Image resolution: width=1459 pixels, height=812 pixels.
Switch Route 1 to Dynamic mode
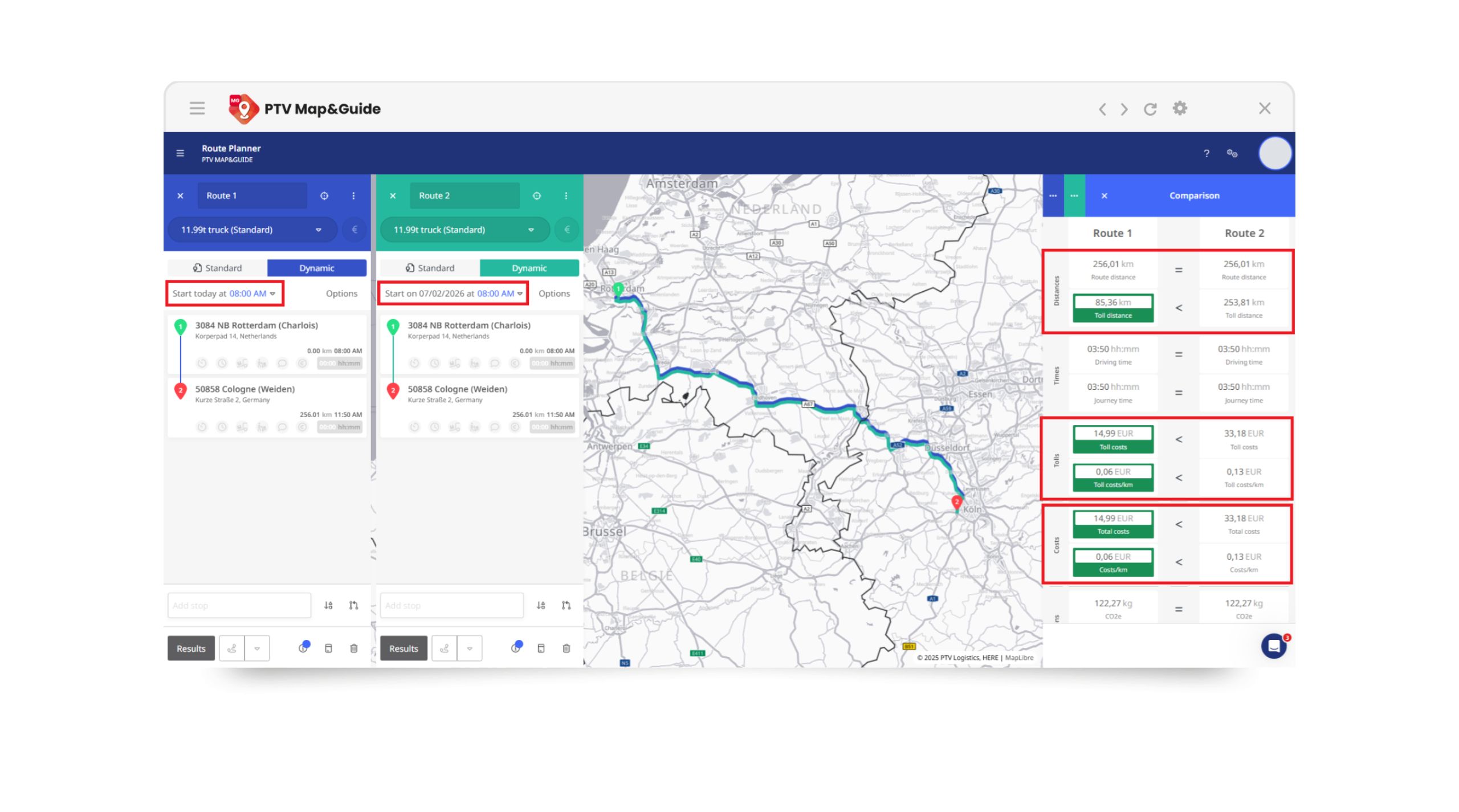(317, 268)
